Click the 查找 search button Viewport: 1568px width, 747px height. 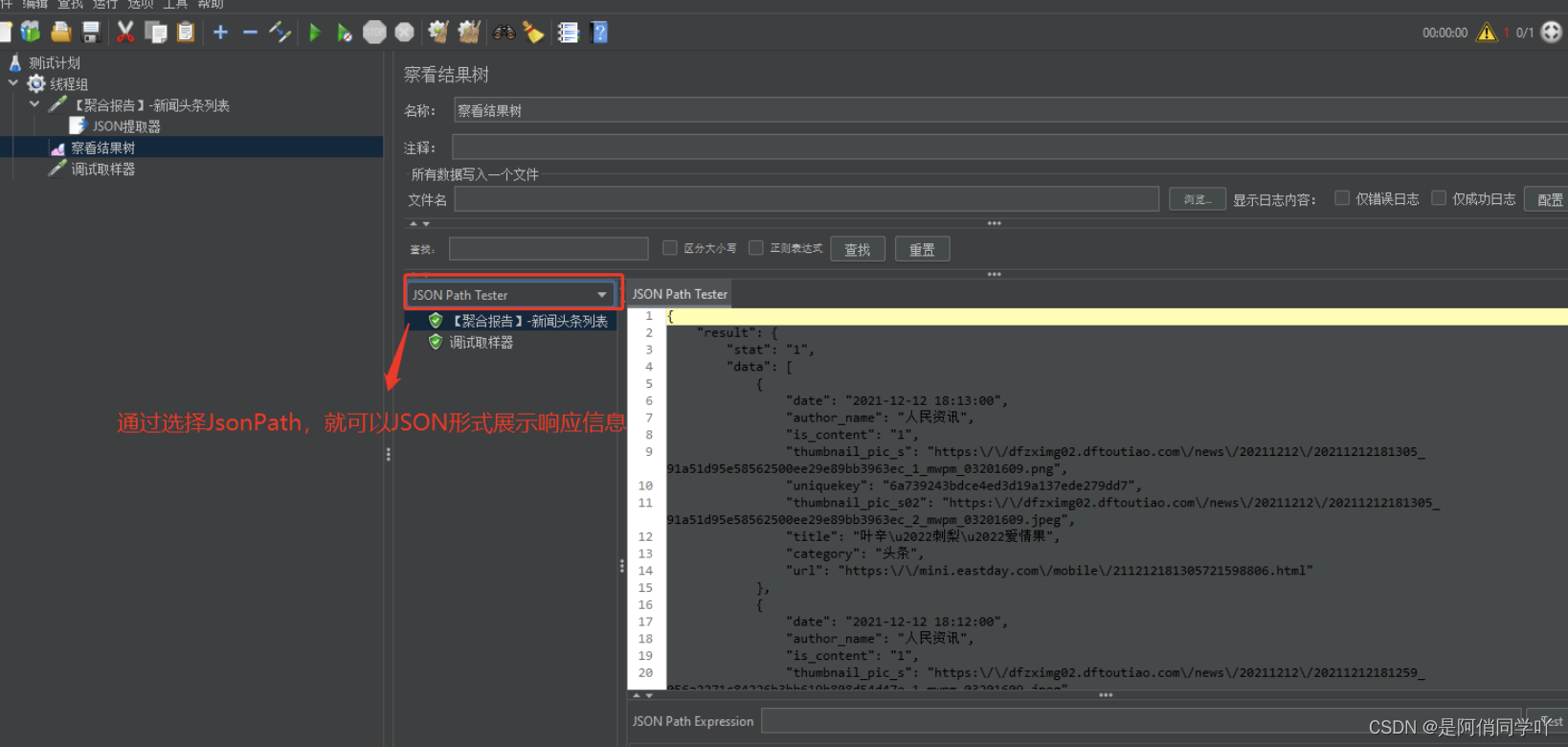(858, 249)
